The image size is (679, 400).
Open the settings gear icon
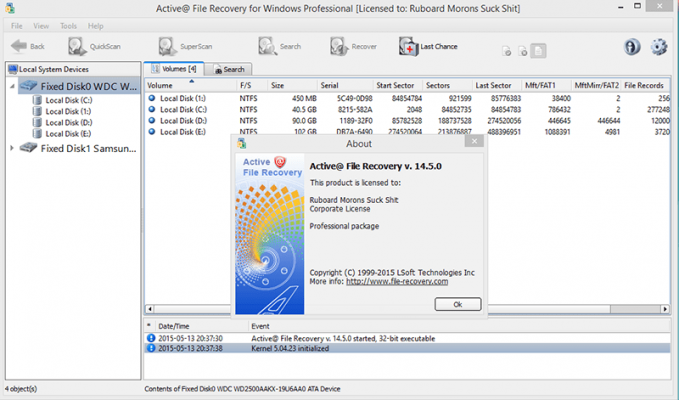(659, 46)
